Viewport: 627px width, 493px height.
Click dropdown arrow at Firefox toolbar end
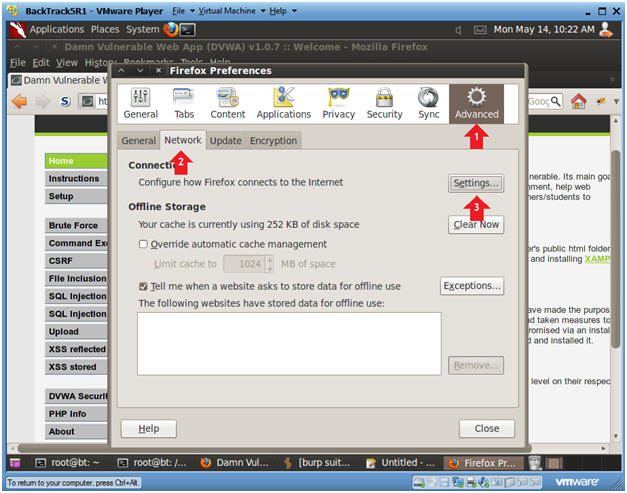point(617,101)
